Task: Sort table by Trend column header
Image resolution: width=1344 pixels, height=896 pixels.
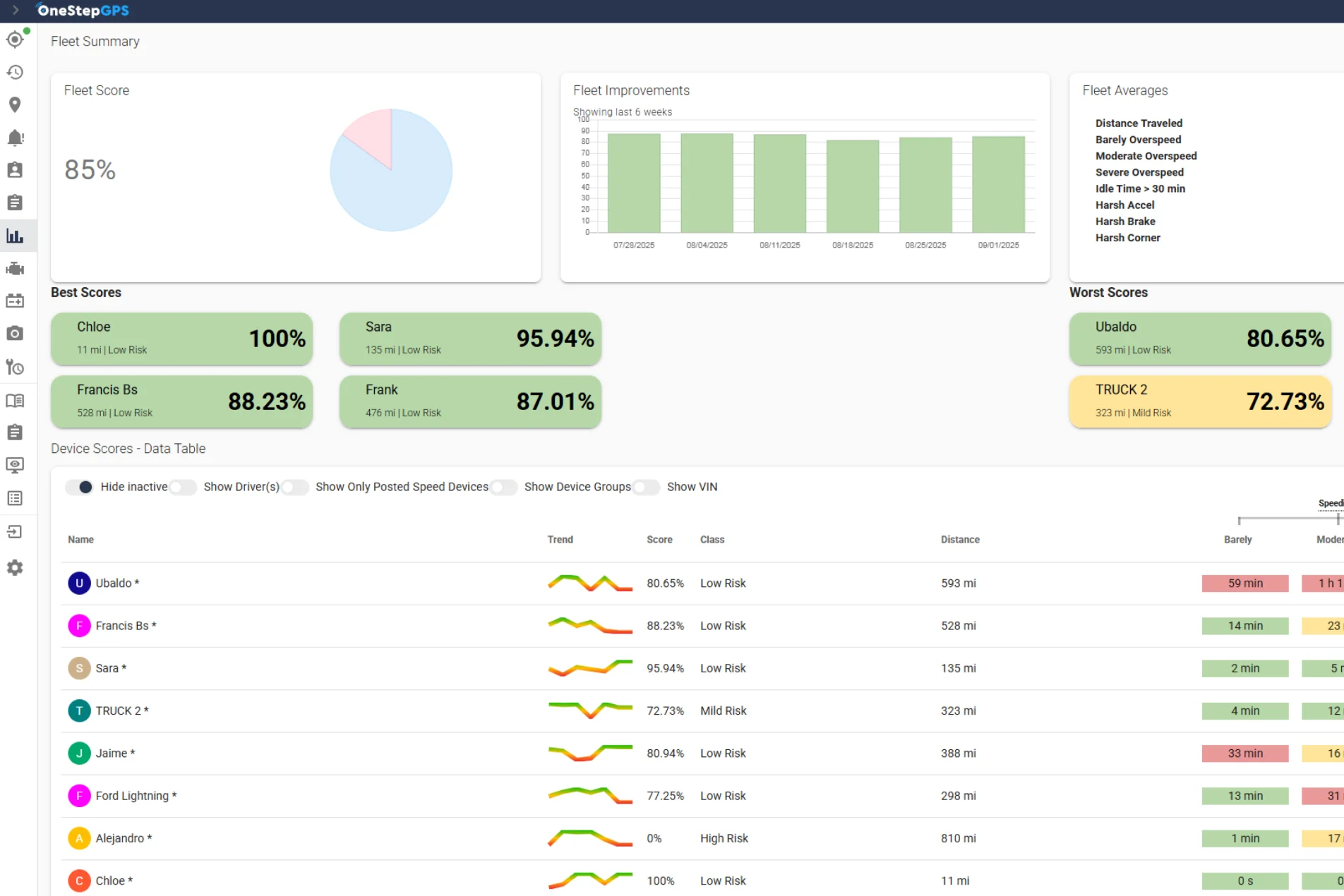Action: click(560, 539)
